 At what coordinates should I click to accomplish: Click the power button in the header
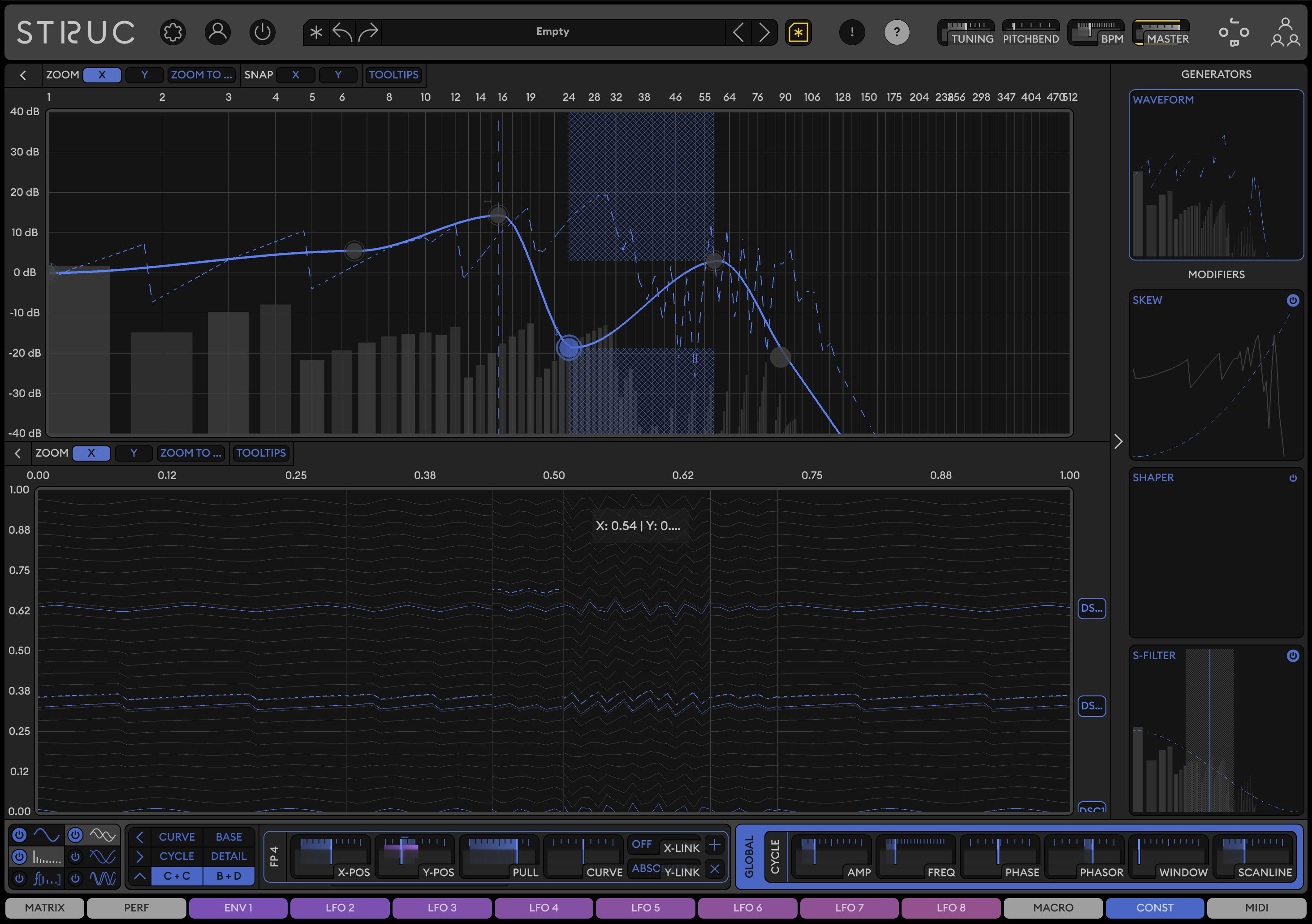(262, 32)
